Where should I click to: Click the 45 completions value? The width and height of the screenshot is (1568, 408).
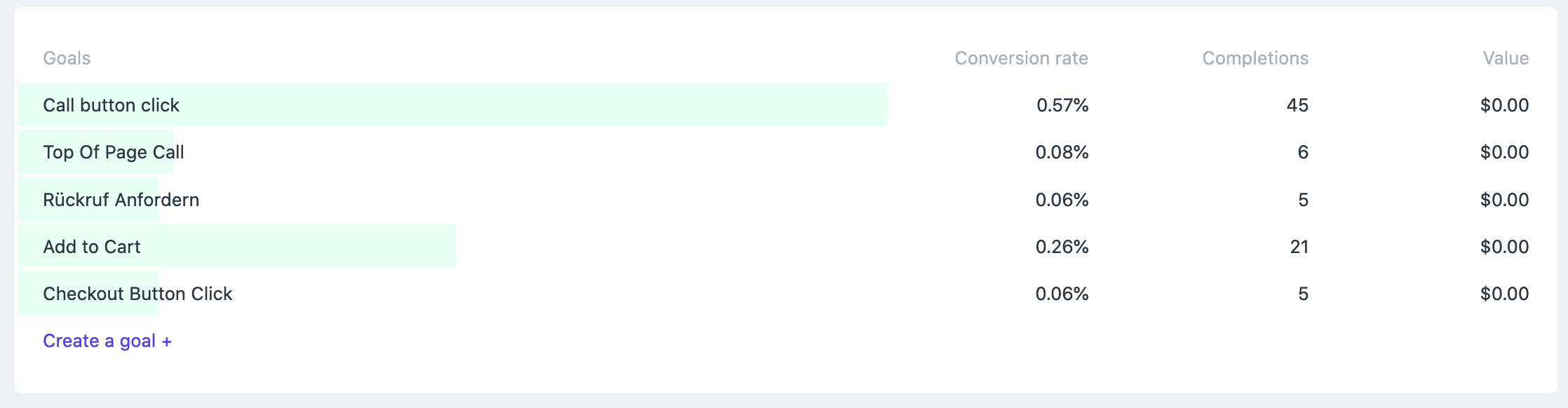[1297, 105]
